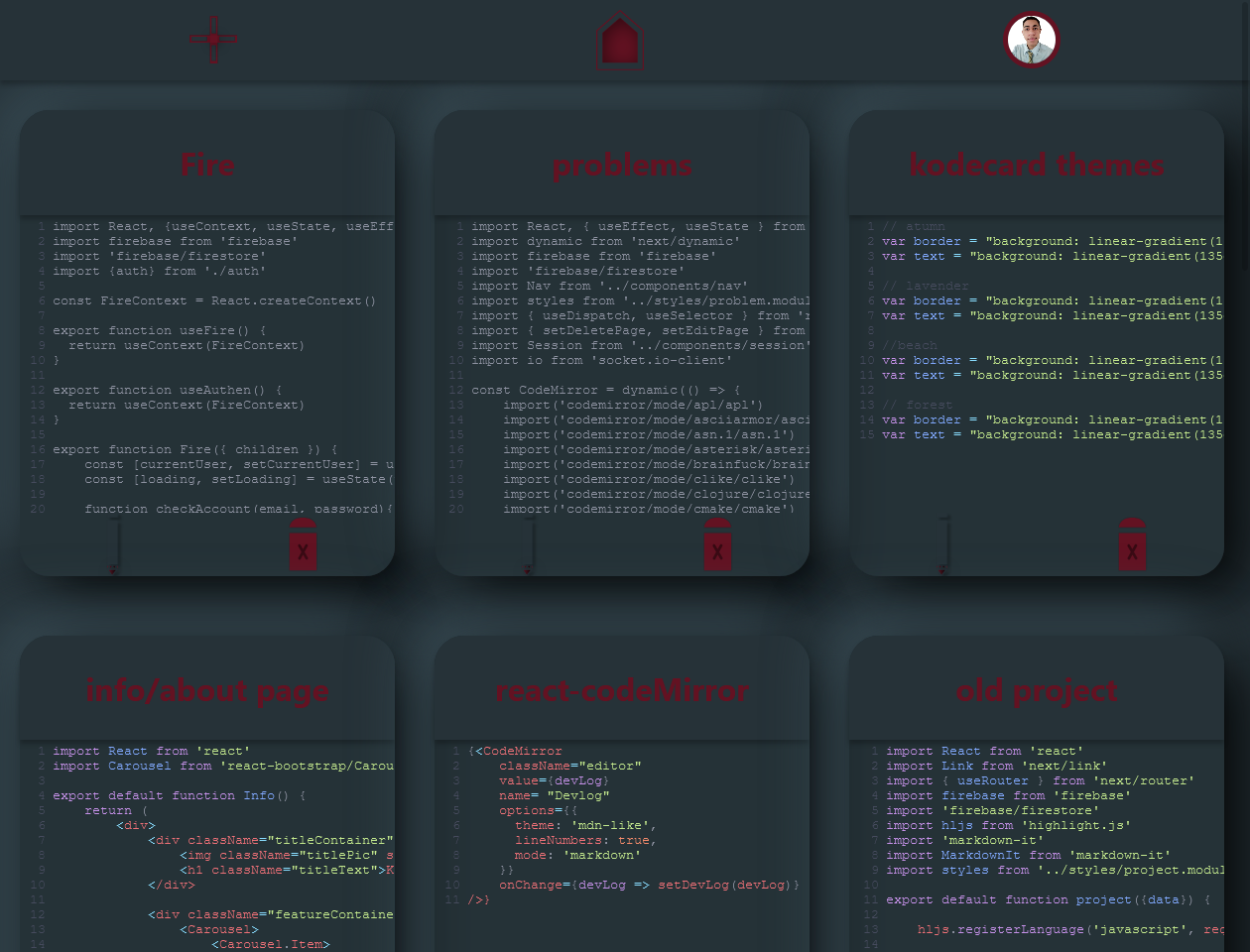The height and width of the screenshot is (952, 1250).
Task: Click the "export function useAuthen() {" line
Action: 168,390
